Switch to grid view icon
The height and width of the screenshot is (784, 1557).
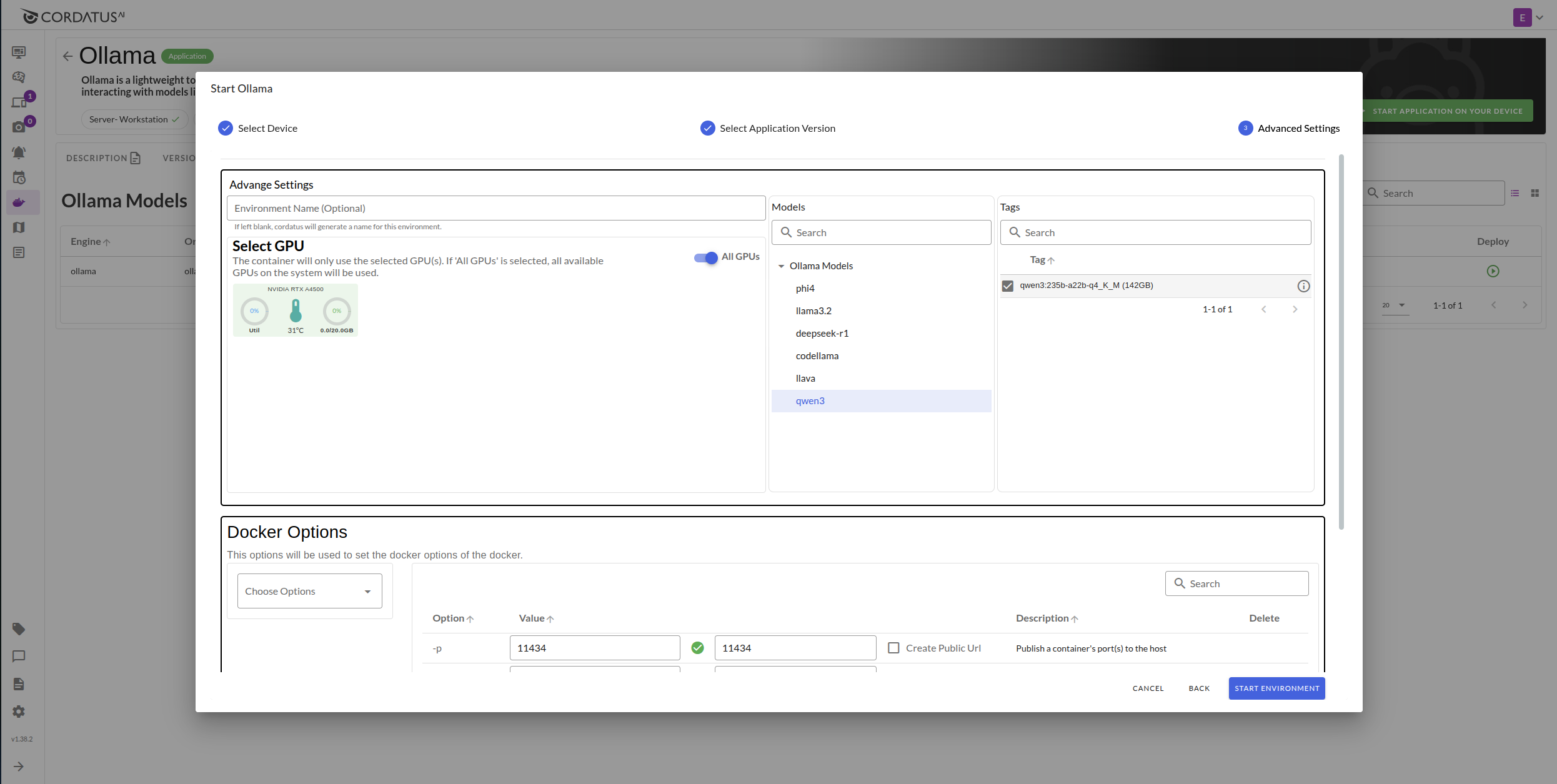1535,194
